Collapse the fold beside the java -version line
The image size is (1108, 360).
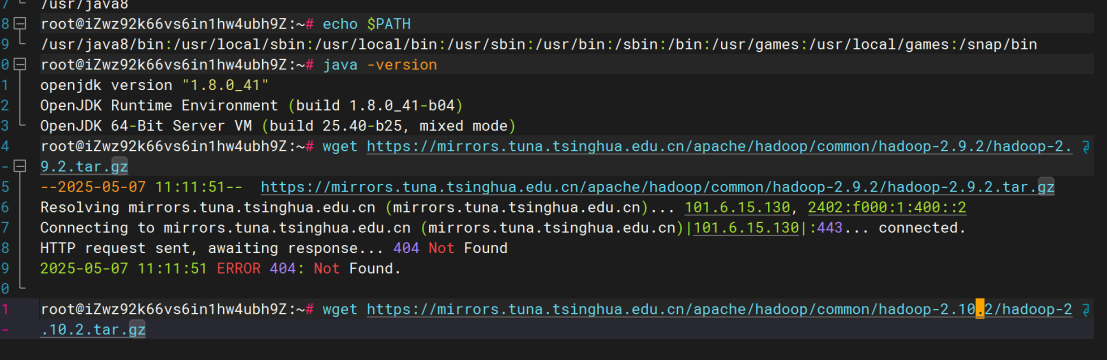pos(20,65)
